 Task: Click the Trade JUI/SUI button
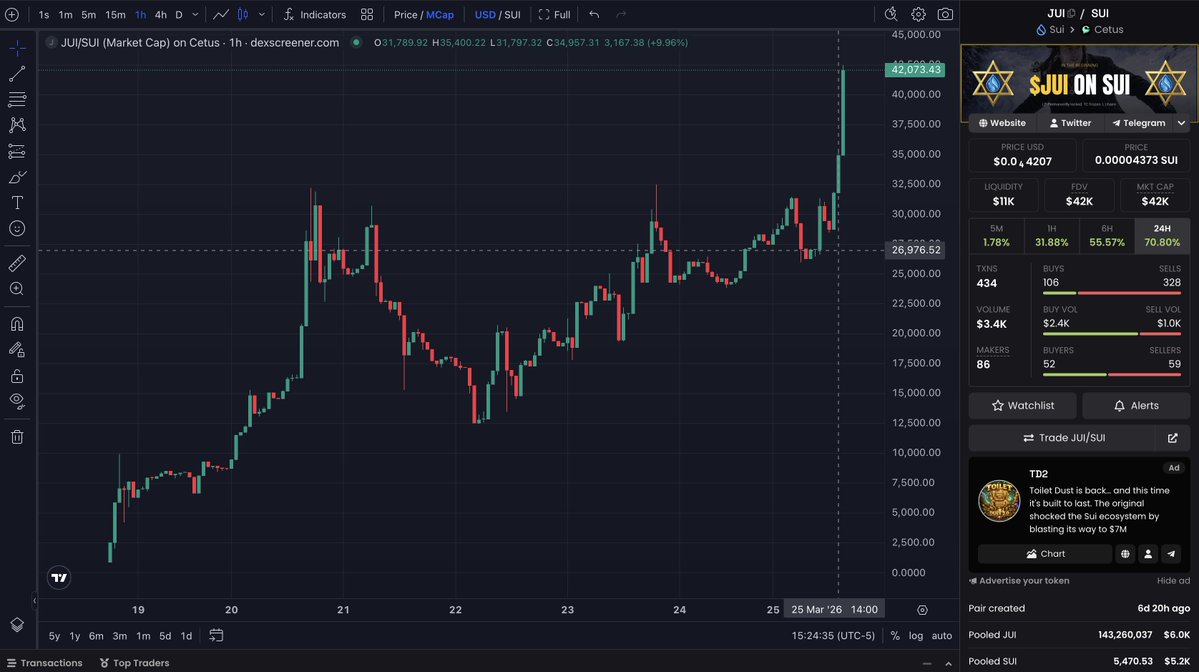1064,438
